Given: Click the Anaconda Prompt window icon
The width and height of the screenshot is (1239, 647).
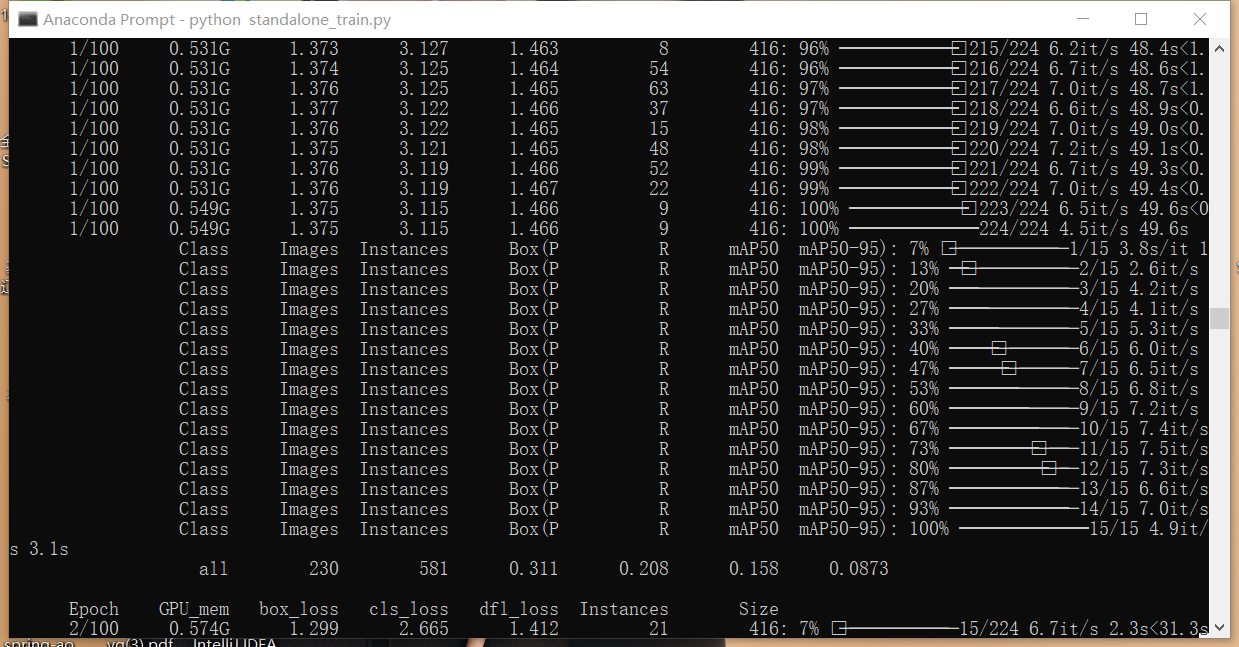Looking at the screenshot, I should click(x=28, y=19).
